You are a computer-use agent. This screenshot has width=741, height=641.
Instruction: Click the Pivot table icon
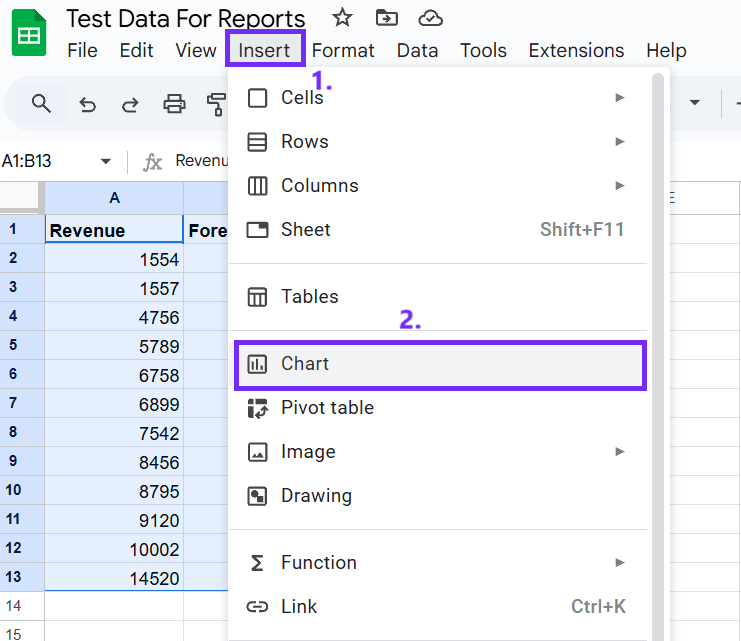click(258, 408)
